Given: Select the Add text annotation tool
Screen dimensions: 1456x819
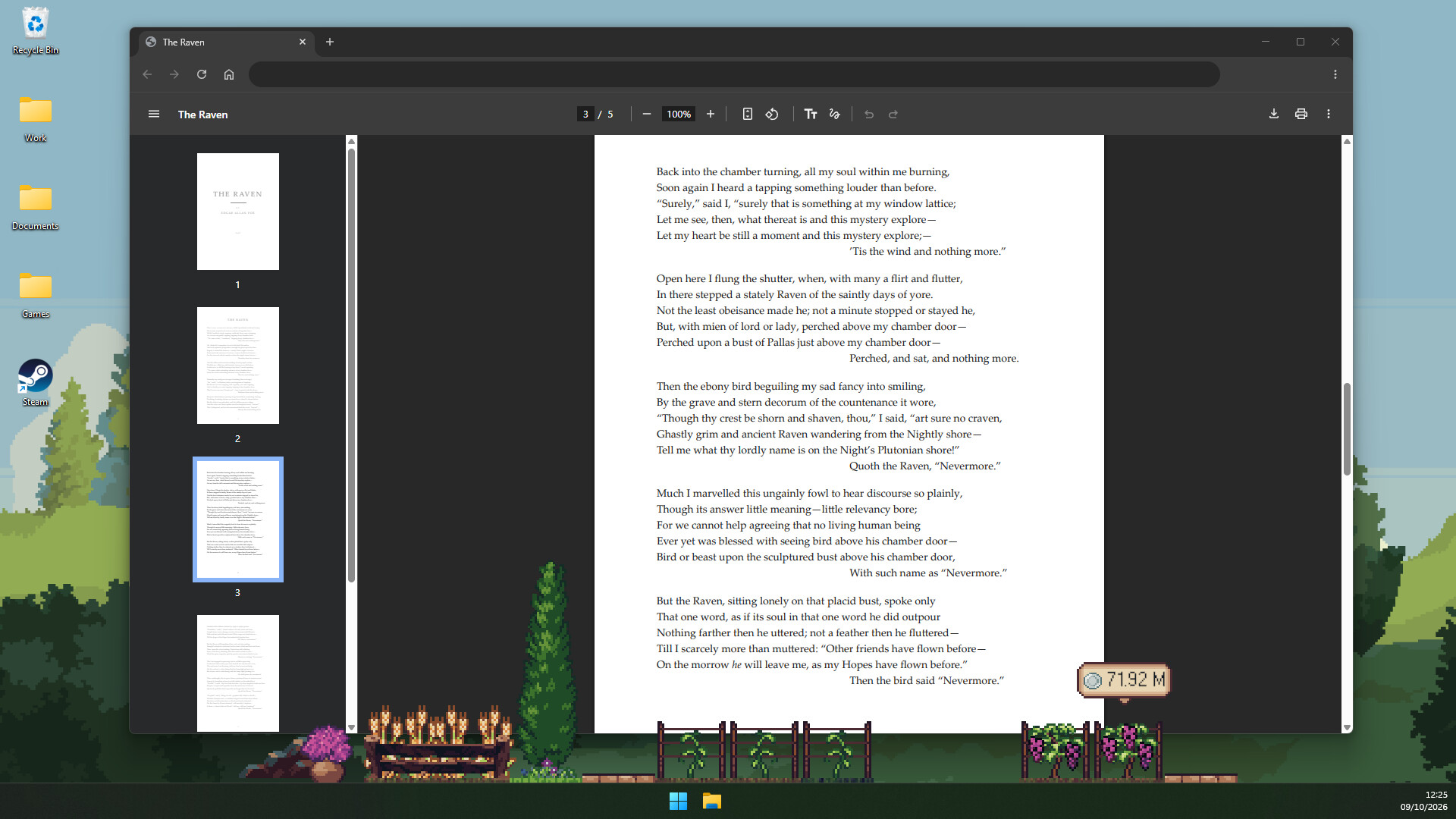Looking at the screenshot, I should click(811, 115).
